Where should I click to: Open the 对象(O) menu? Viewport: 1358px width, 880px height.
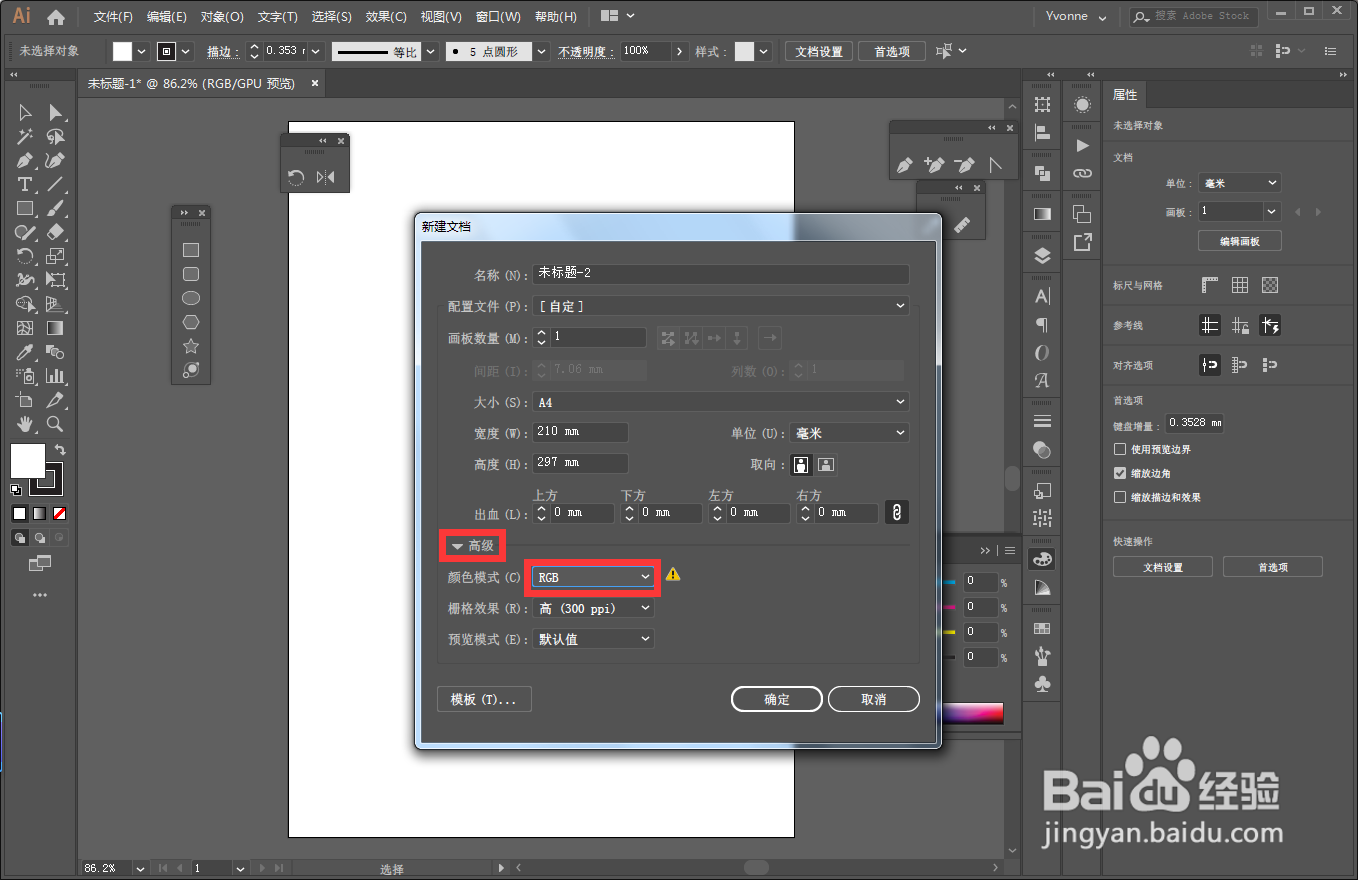click(x=222, y=17)
